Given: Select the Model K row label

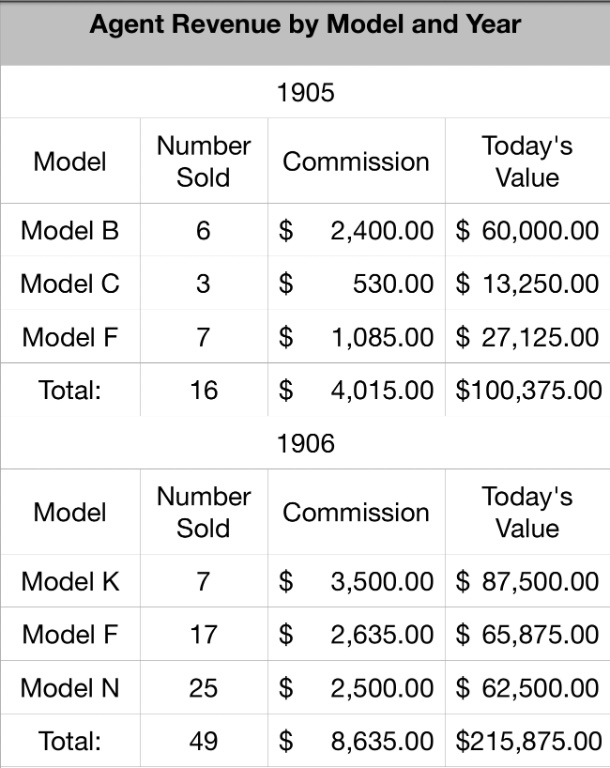Looking at the screenshot, I should [x=70, y=581].
